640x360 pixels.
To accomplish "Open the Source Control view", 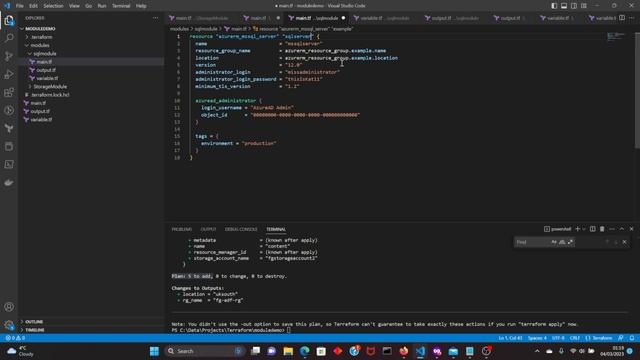I will pyautogui.click(x=9, y=56).
